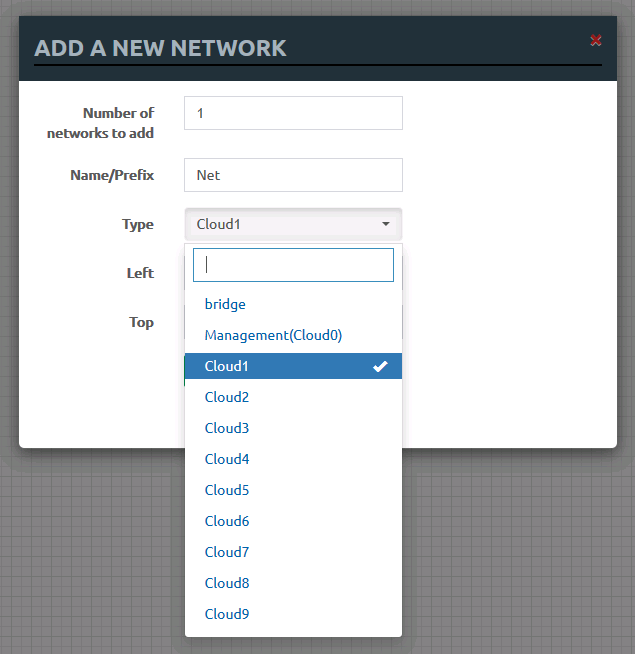Choose Cloud8 from the list
The image size is (635, 654).
(x=293, y=583)
